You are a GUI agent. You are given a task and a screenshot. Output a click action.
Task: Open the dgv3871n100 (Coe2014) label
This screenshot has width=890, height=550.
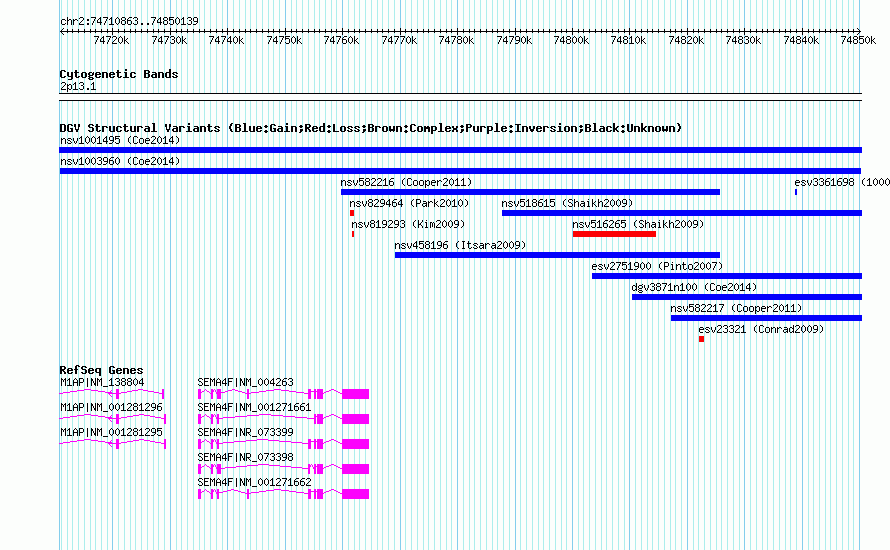694,287
